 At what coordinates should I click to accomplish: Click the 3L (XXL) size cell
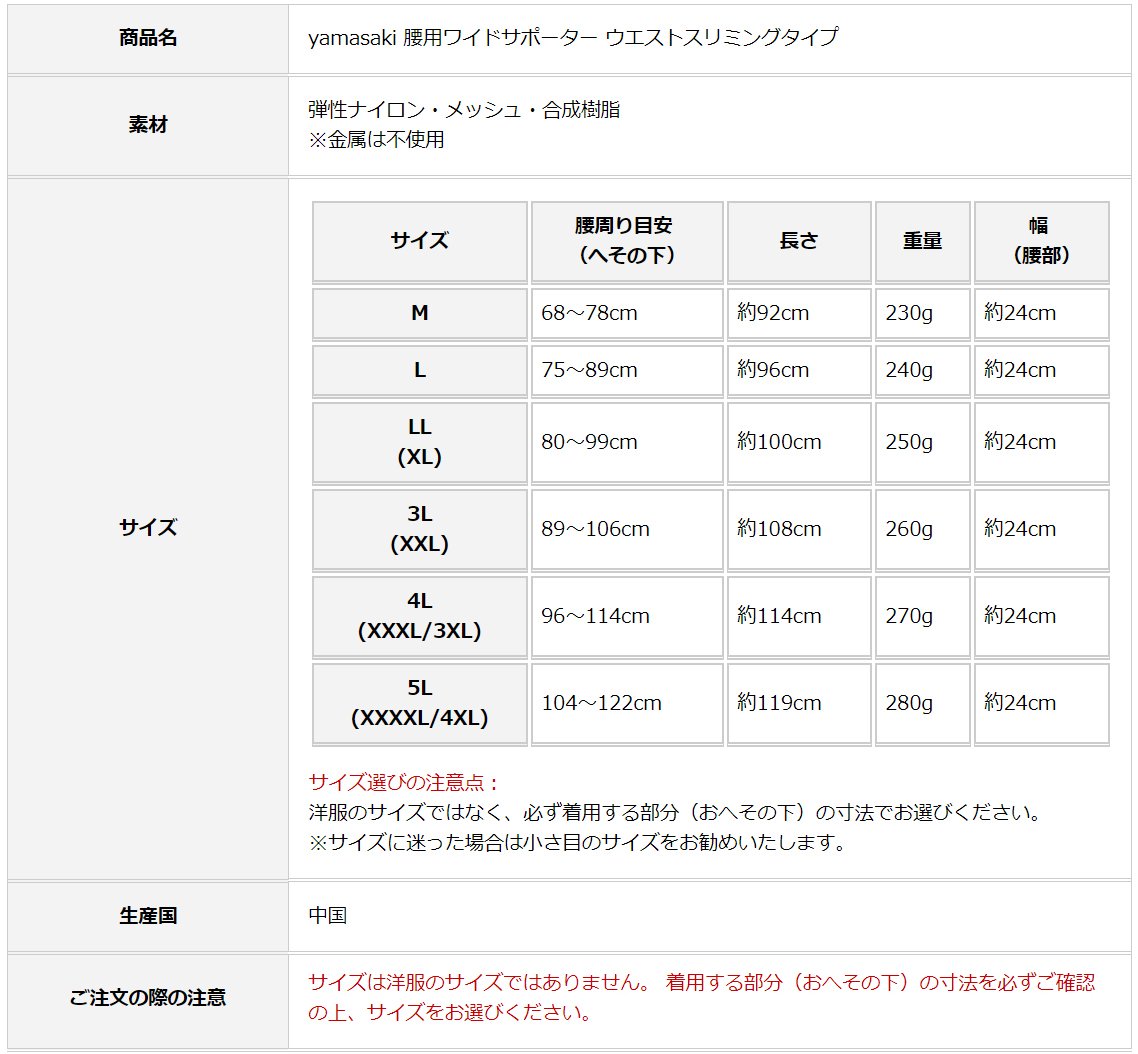tap(419, 529)
